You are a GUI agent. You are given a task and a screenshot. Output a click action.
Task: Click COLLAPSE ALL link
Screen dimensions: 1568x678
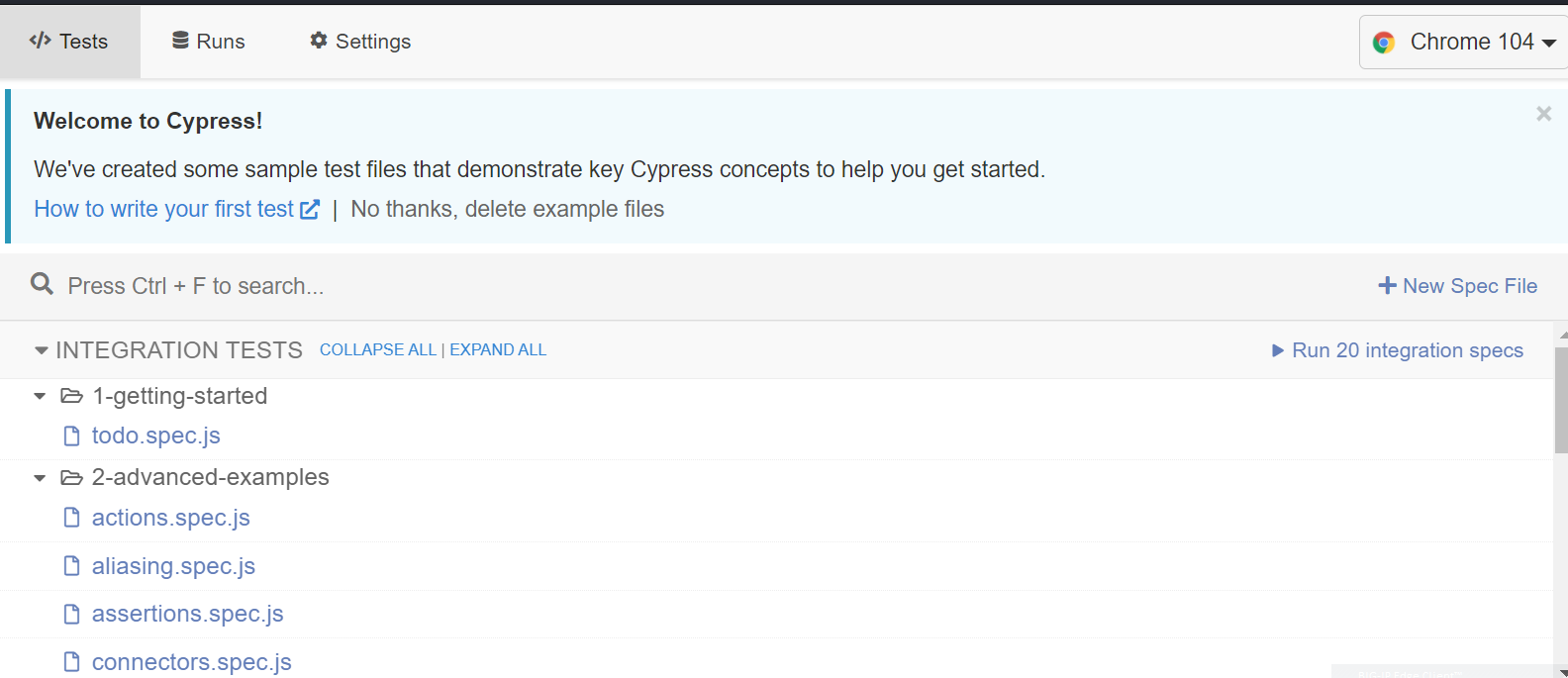[378, 349]
